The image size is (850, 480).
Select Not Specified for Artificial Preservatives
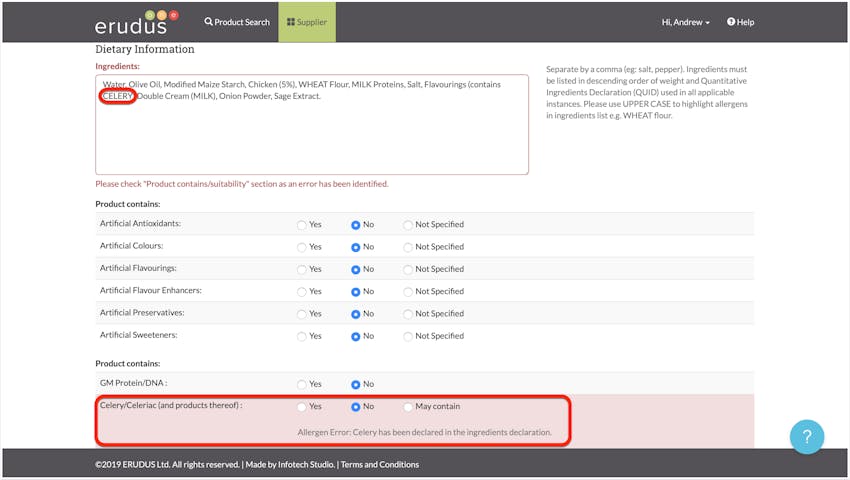tap(408, 314)
